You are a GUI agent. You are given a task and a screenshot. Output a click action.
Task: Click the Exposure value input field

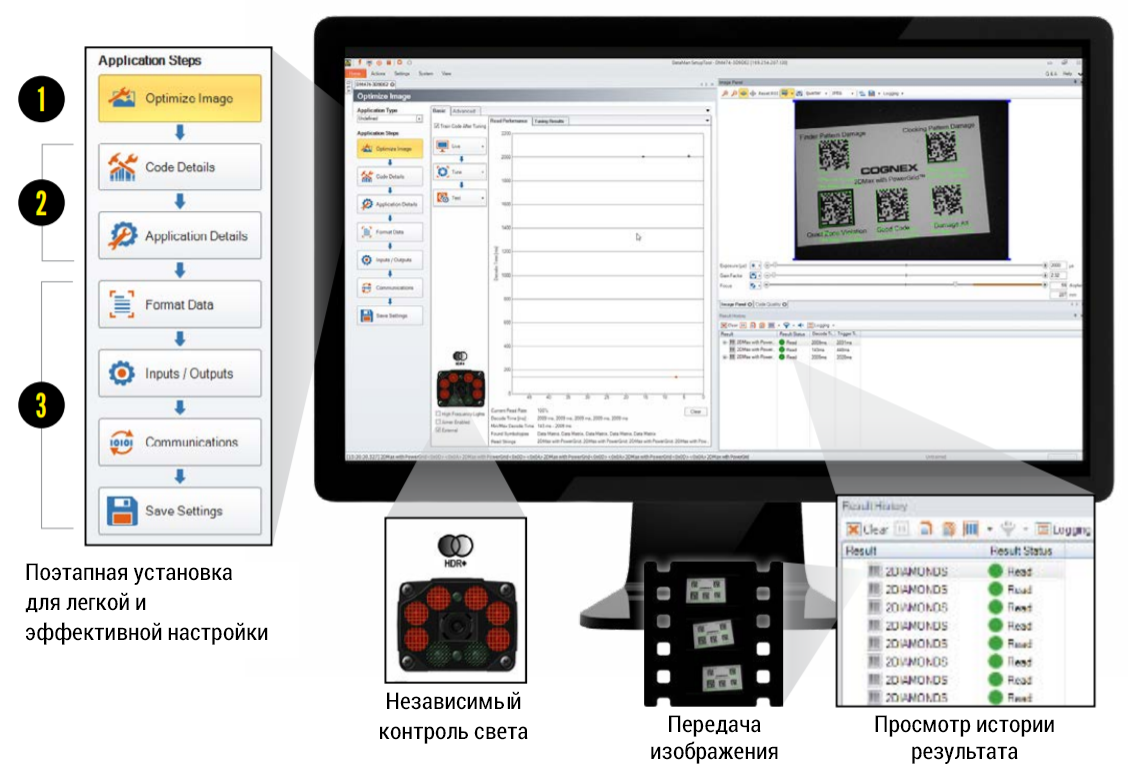click(1057, 265)
